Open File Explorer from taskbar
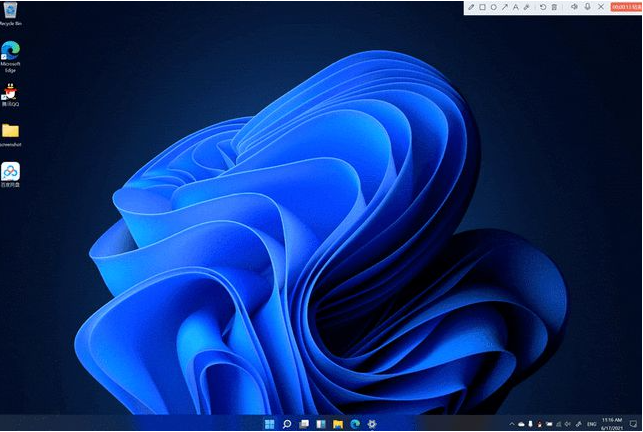The height and width of the screenshot is (432, 643). tap(338, 424)
